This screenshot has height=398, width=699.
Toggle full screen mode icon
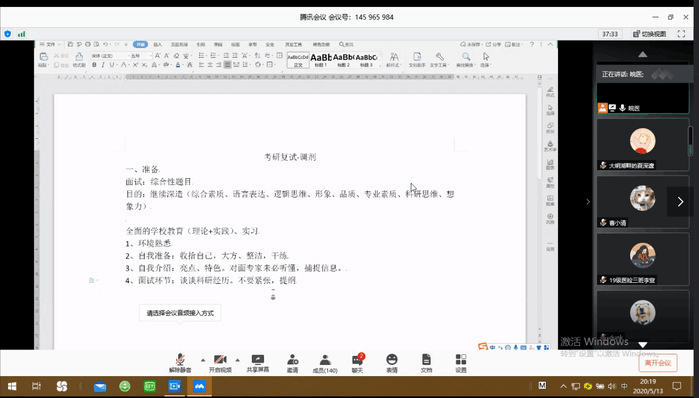681,34
